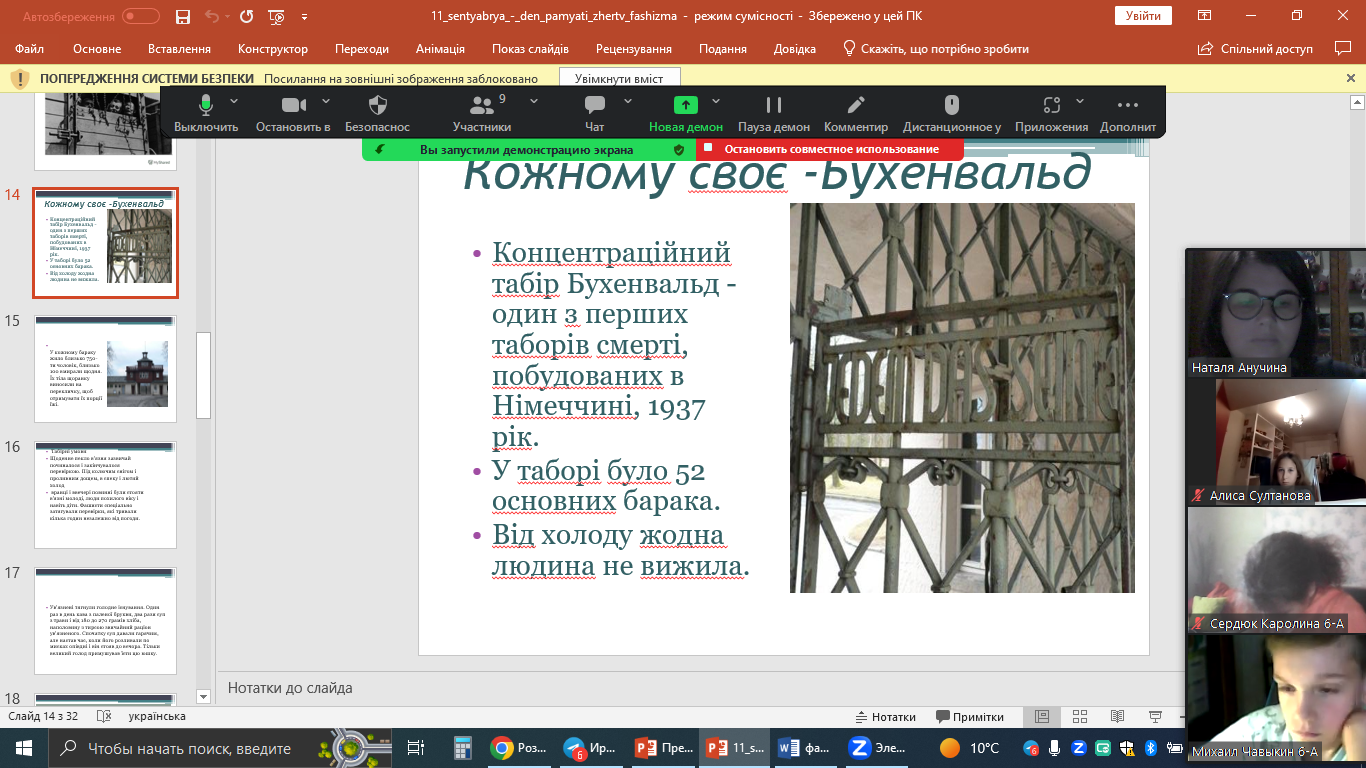Save the presentation with floppy disk icon
1366x768 pixels.
[x=182, y=16]
